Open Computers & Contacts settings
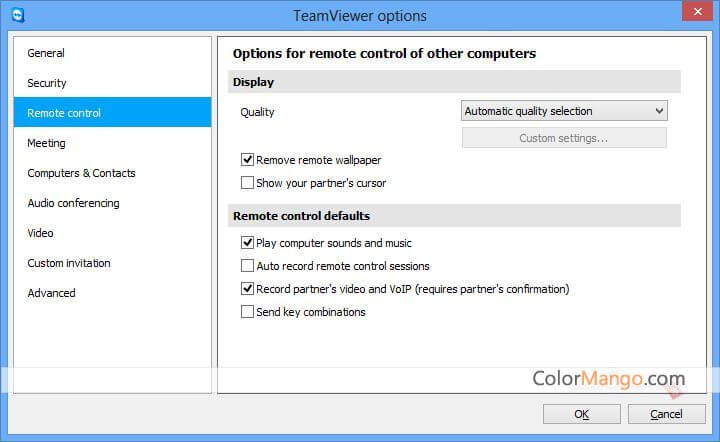The image size is (720, 442). click(x=81, y=173)
